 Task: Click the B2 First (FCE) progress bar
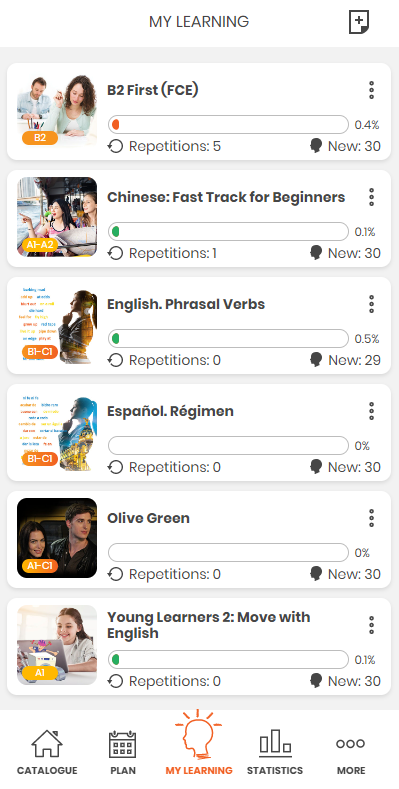coord(228,125)
